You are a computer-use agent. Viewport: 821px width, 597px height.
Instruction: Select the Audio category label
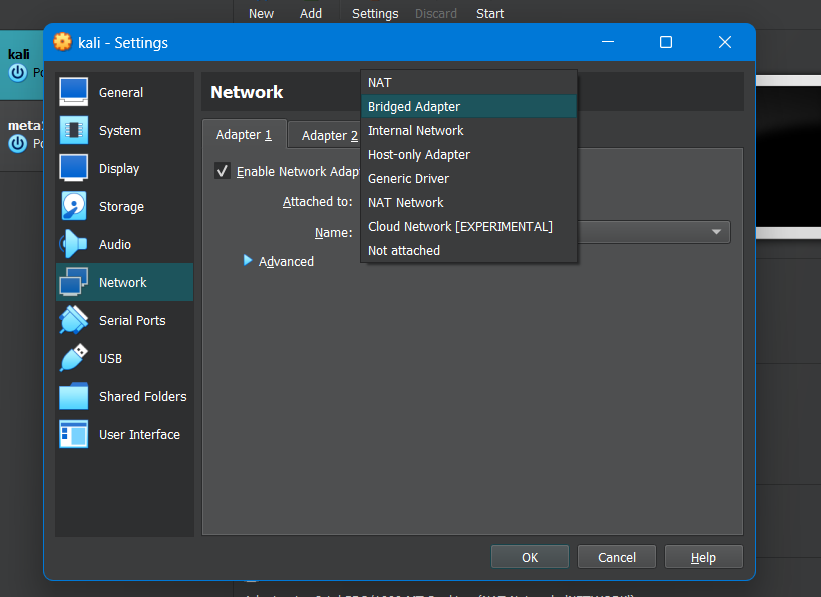pyautogui.click(x=115, y=245)
